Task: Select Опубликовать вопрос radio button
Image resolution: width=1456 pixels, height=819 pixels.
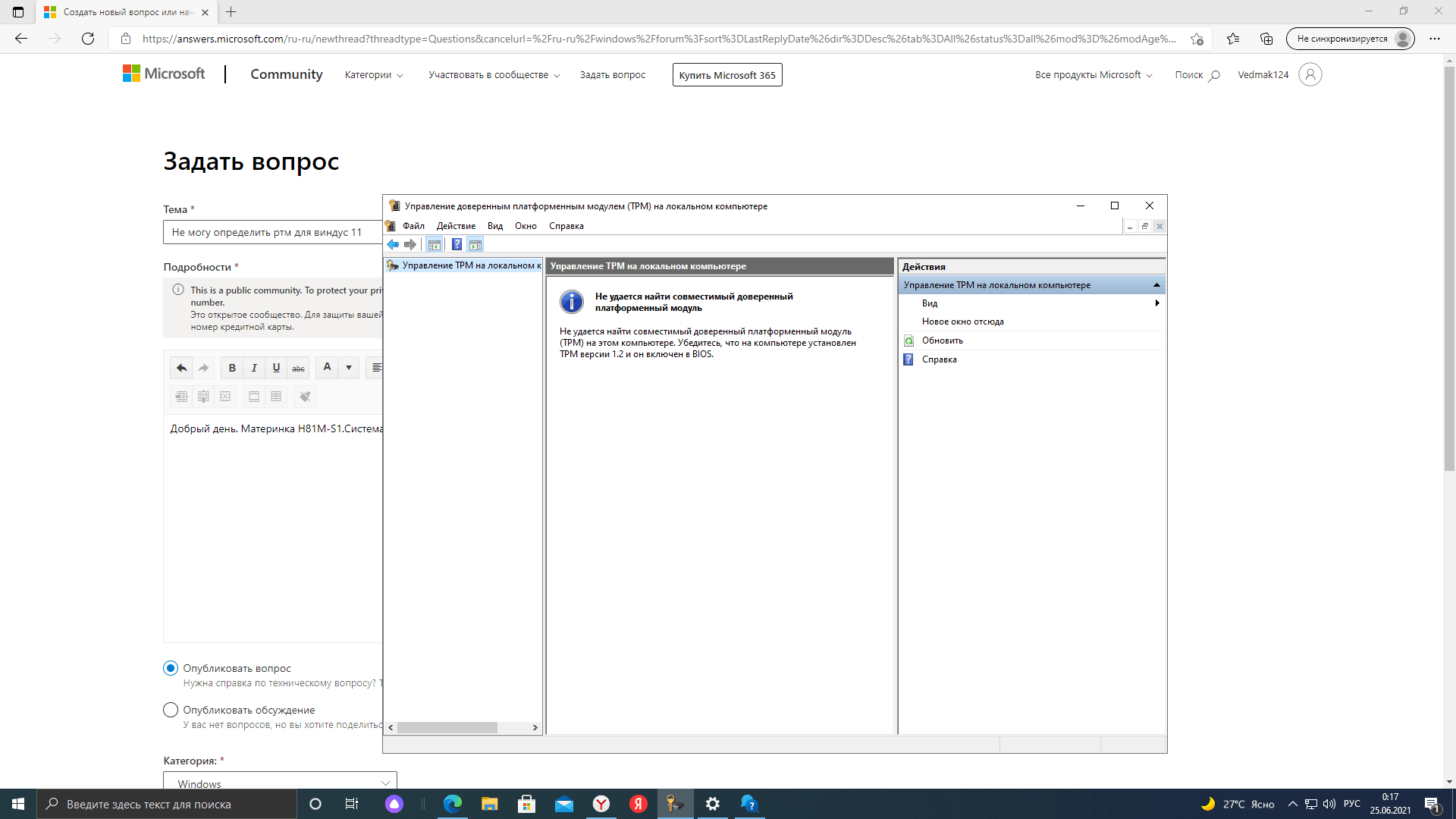Action: [171, 668]
